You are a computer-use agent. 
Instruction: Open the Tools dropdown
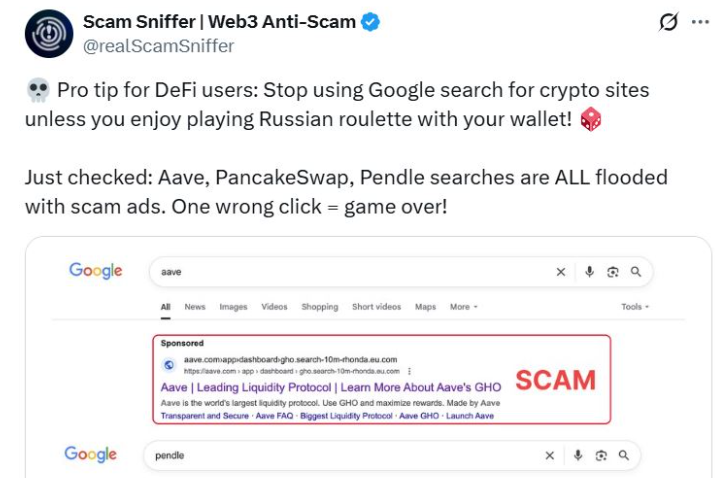tap(635, 307)
